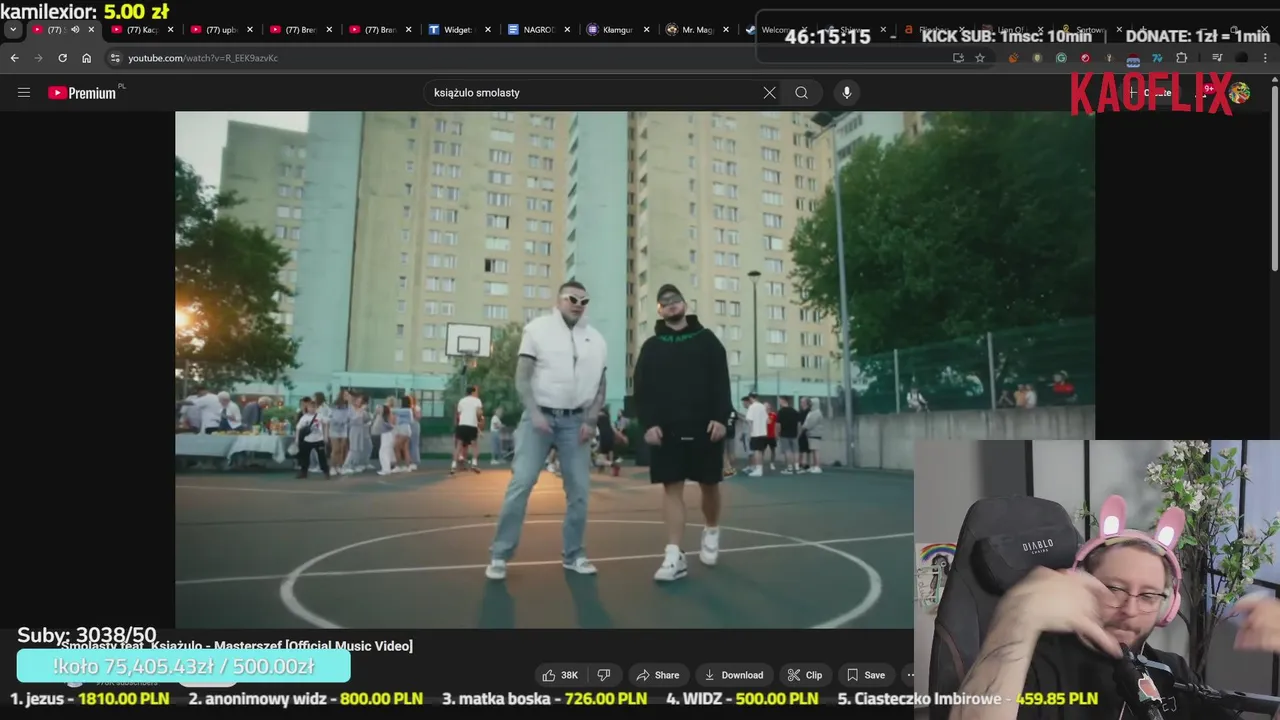Dislike the video with thumbs down

click(603, 675)
